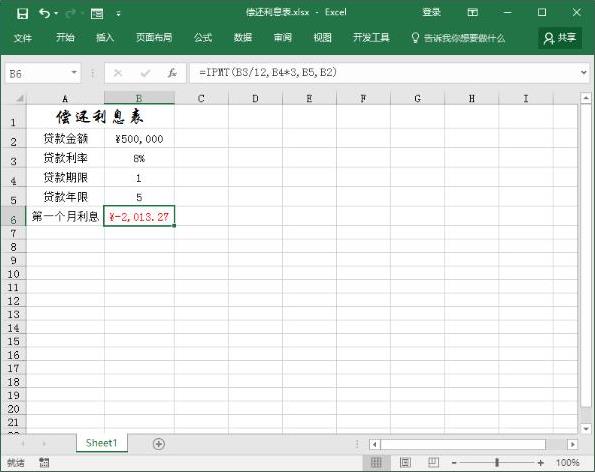The image size is (595, 472).
Task: Switch to Page Layout view icon
Action: (x=405, y=462)
